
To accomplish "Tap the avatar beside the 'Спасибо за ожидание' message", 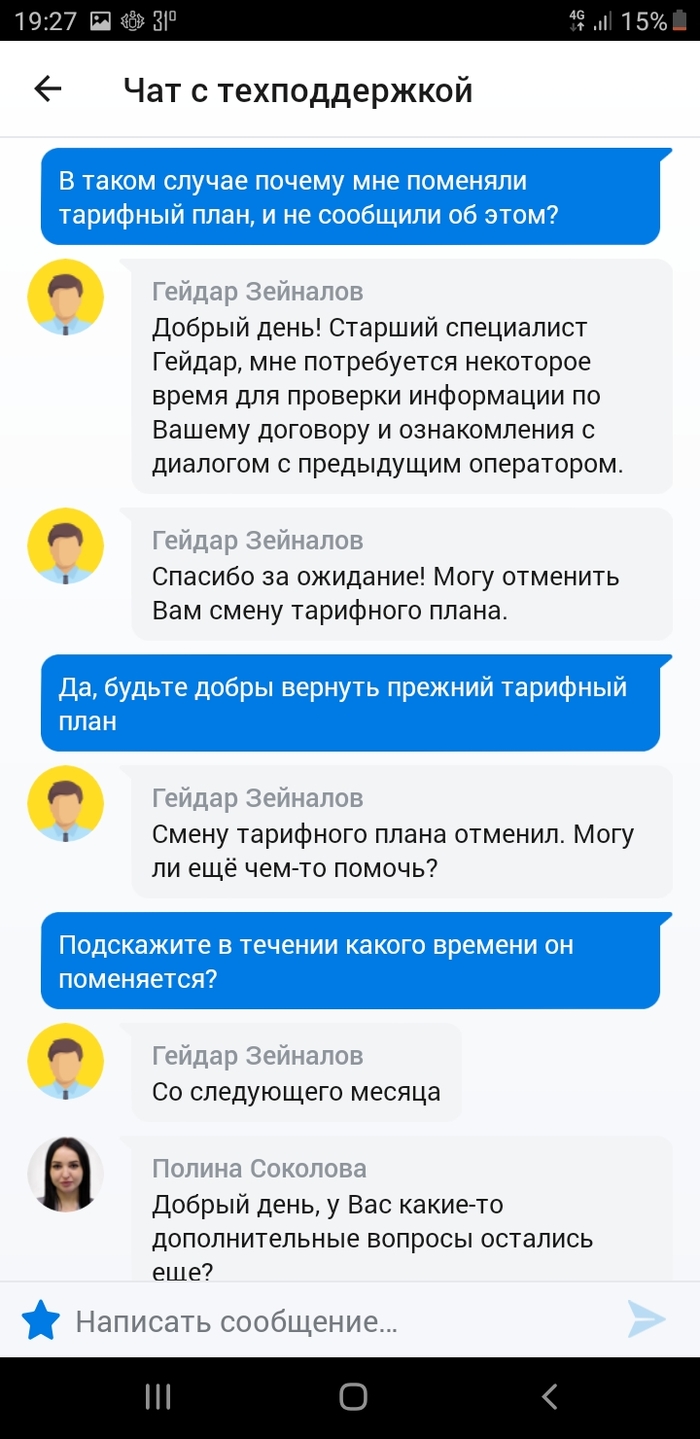I will (x=65, y=545).
